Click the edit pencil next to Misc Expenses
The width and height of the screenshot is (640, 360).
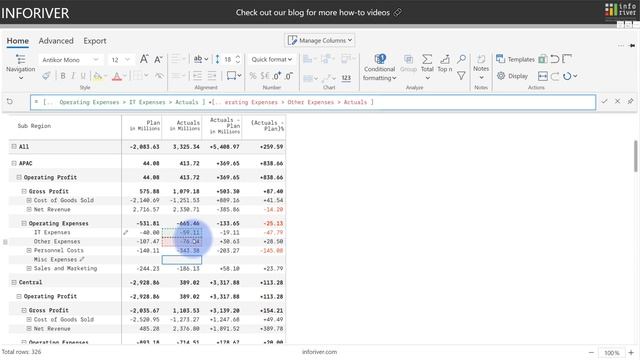point(82,259)
